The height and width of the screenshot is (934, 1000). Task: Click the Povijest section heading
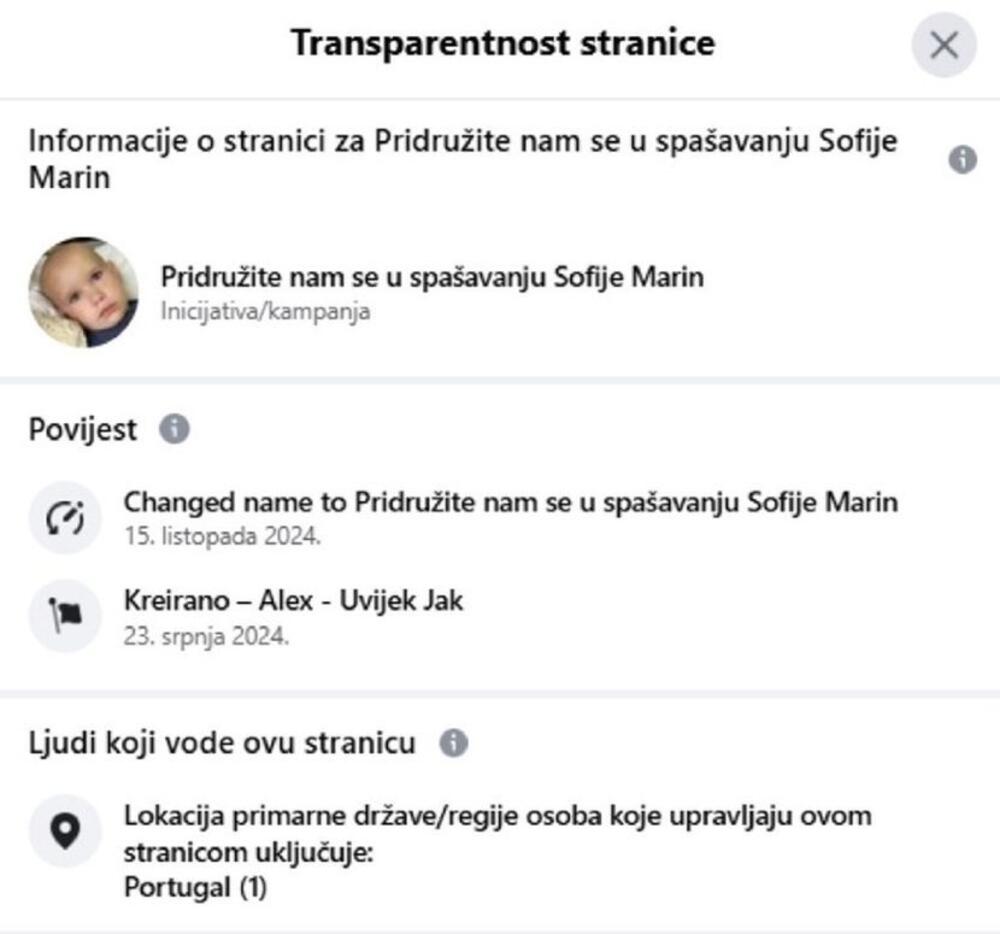83,430
